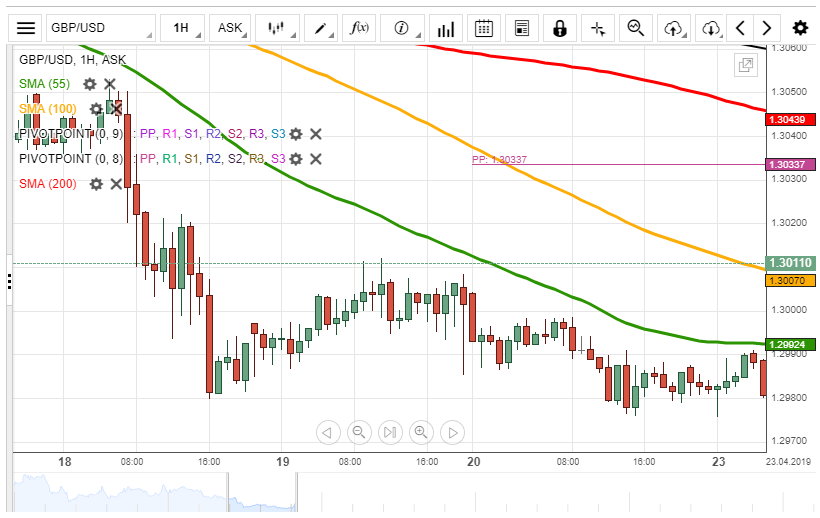The height and width of the screenshot is (518, 820).
Task: Click the green 1.30110 current price label
Action: pyautogui.click(x=790, y=263)
